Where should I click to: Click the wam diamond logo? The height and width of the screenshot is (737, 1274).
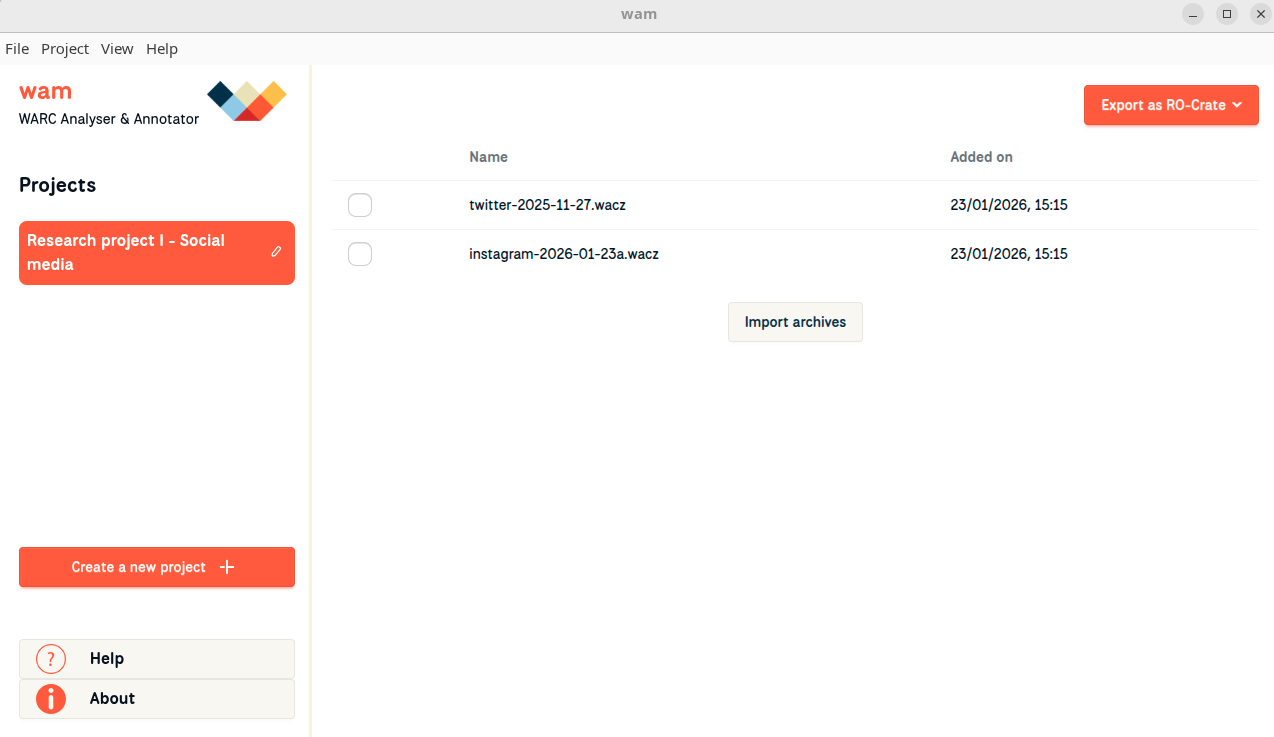click(247, 100)
